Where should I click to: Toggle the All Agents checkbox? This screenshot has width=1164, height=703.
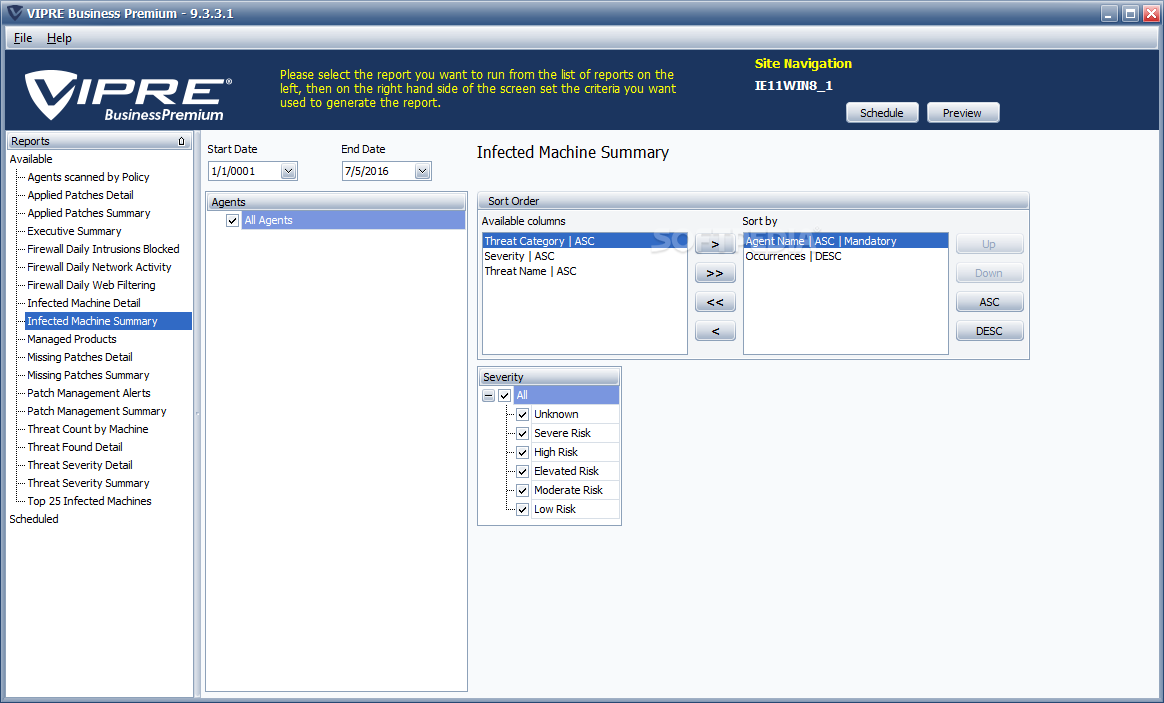click(232, 220)
